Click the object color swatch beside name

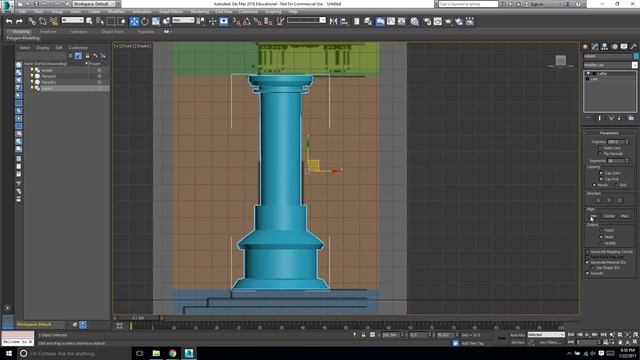click(636, 56)
